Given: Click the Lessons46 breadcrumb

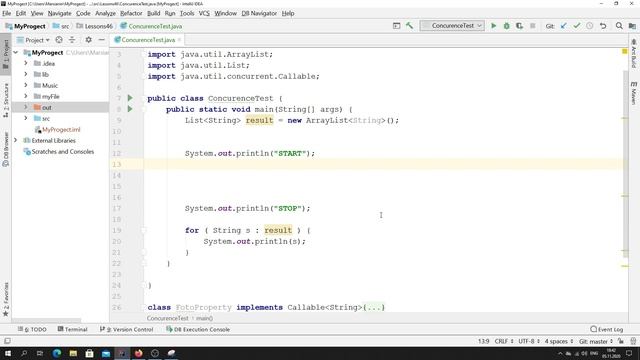Looking at the screenshot, I should (95, 26).
